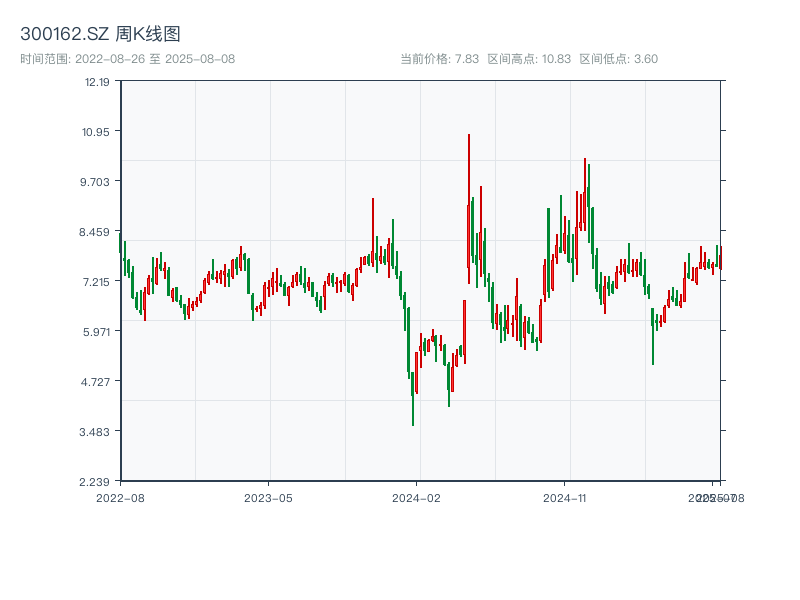
Task: Click the chart title 300162.SZ 周K线图
Action: tap(100, 34)
